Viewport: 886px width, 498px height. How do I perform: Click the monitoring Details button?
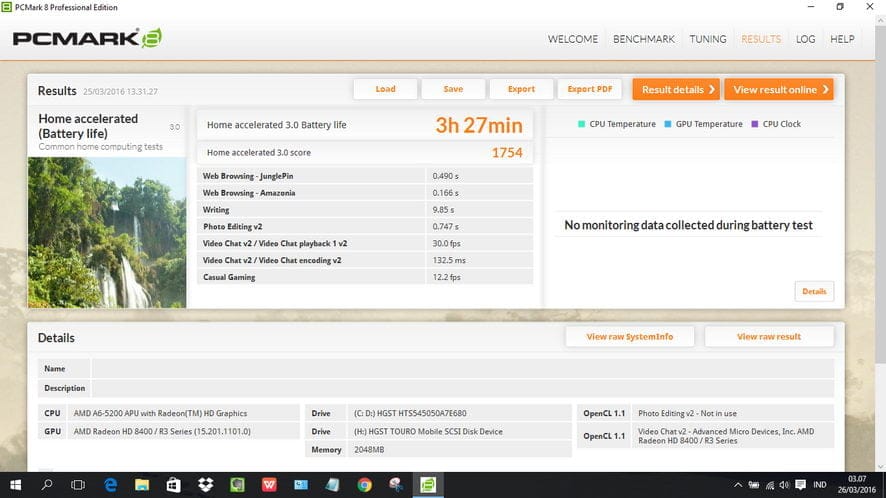coord(814,291)
